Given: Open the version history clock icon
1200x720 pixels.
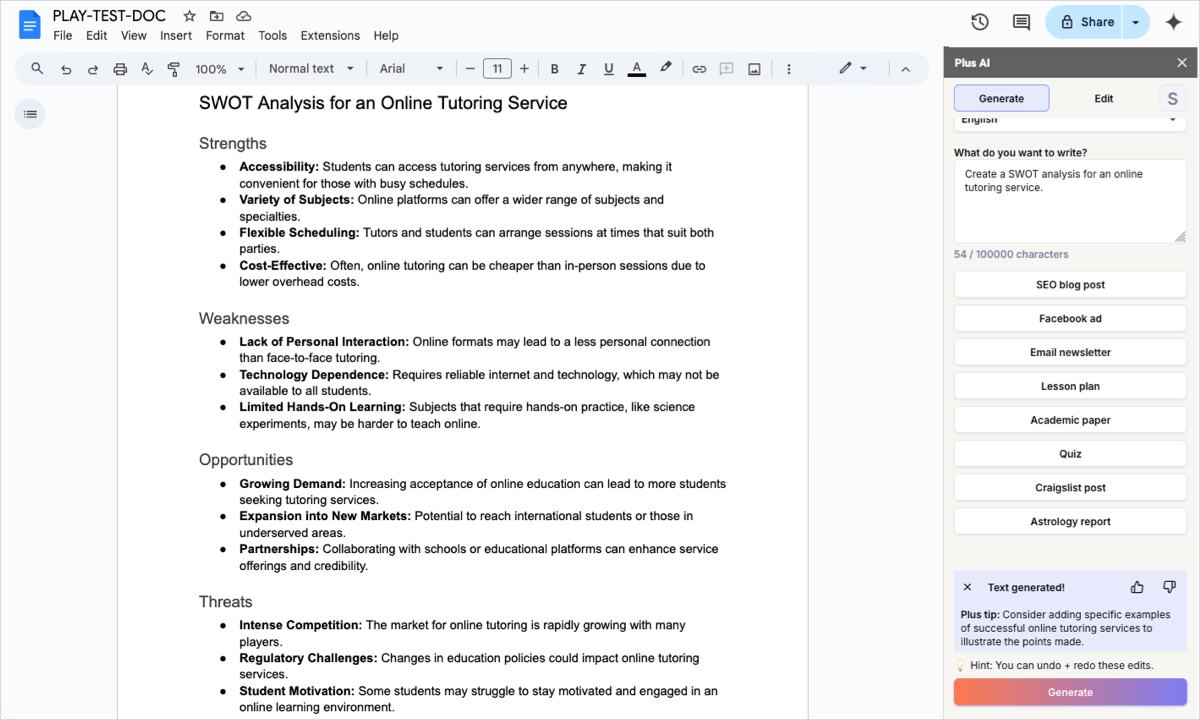Looking at the screenshot, I should click(x=980, y=22).
